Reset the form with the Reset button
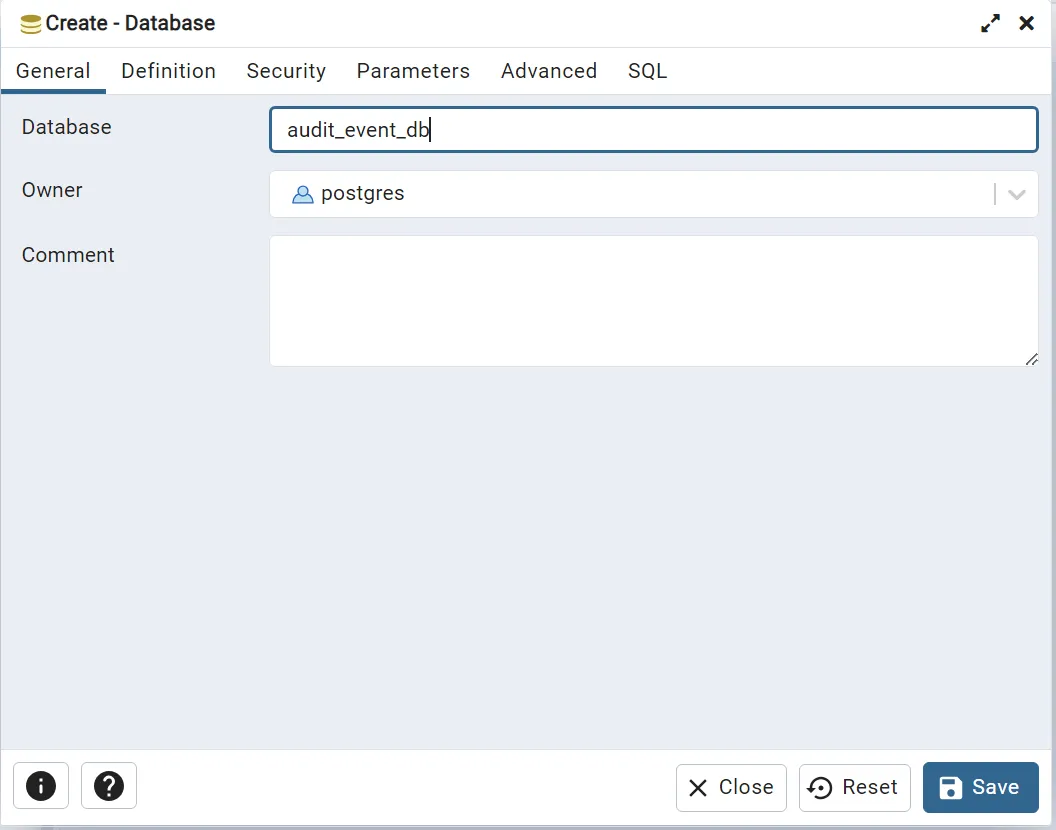 (854, 787)
